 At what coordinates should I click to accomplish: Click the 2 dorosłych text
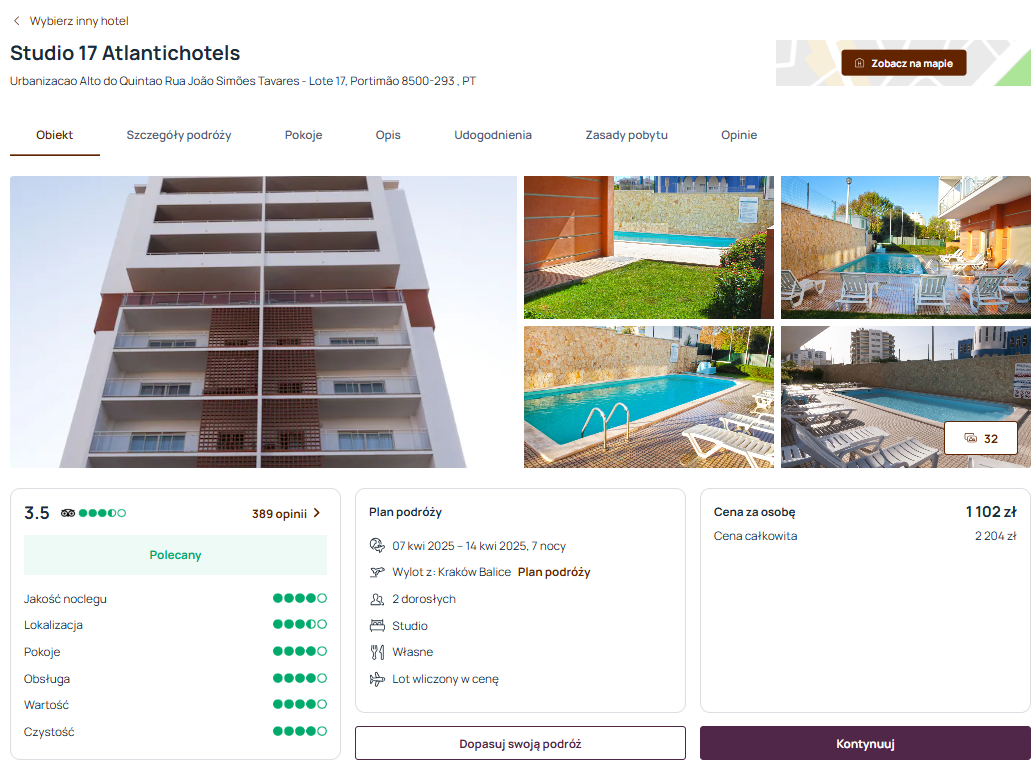pos(424,599)
